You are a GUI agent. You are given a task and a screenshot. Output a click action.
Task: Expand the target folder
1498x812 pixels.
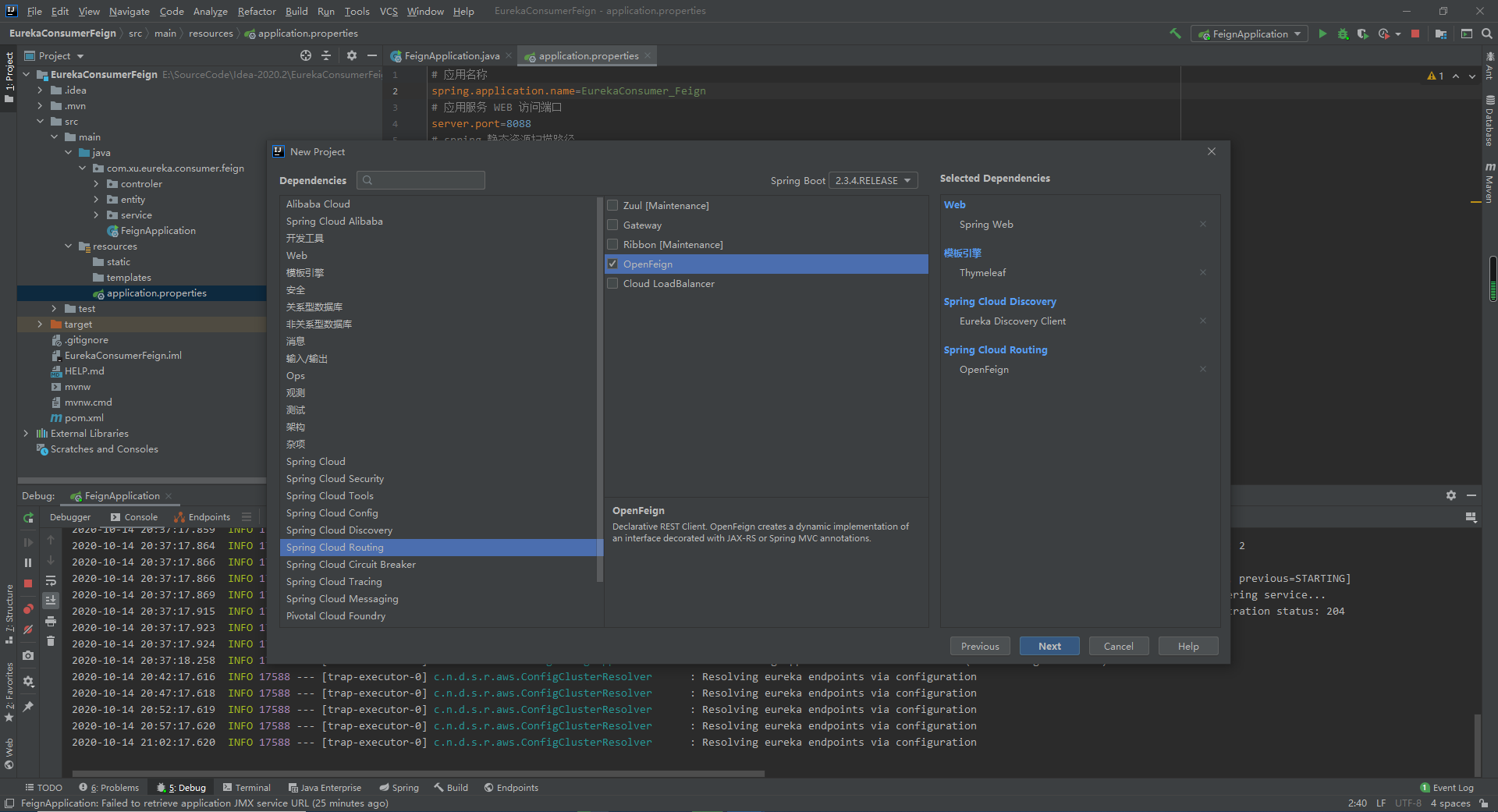40,324
